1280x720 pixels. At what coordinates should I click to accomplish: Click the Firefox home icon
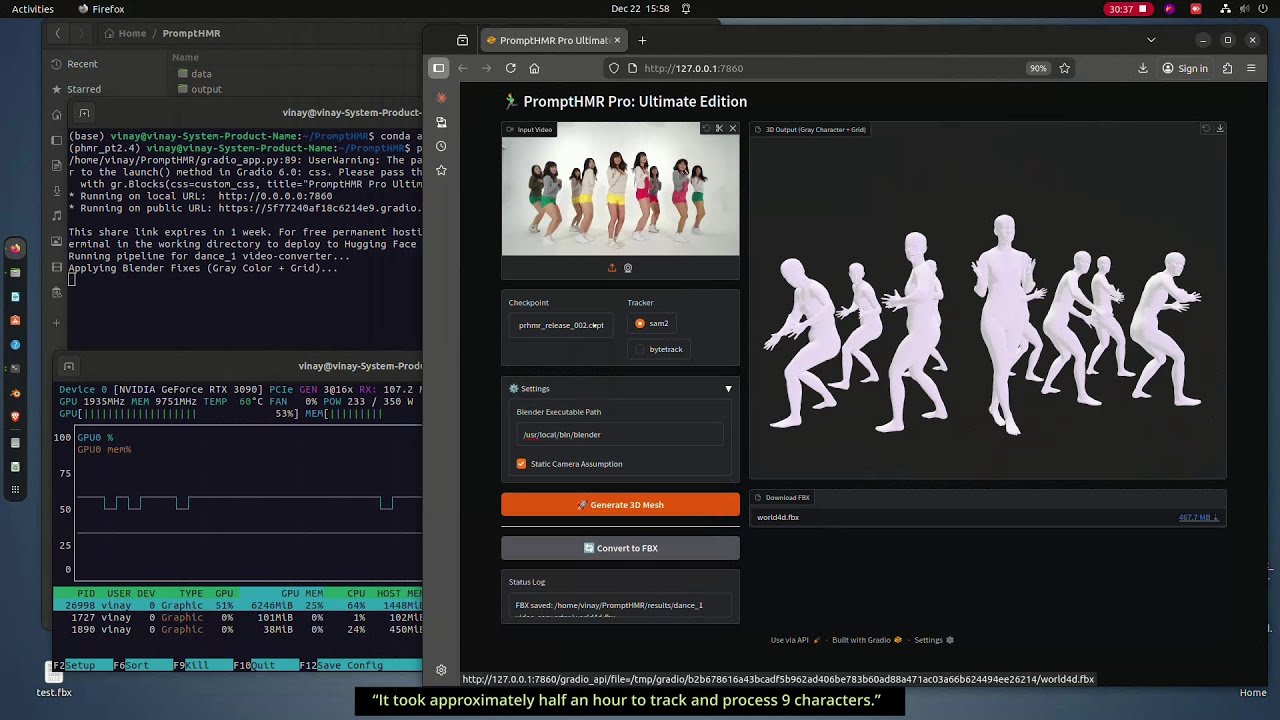click(534, 68)
